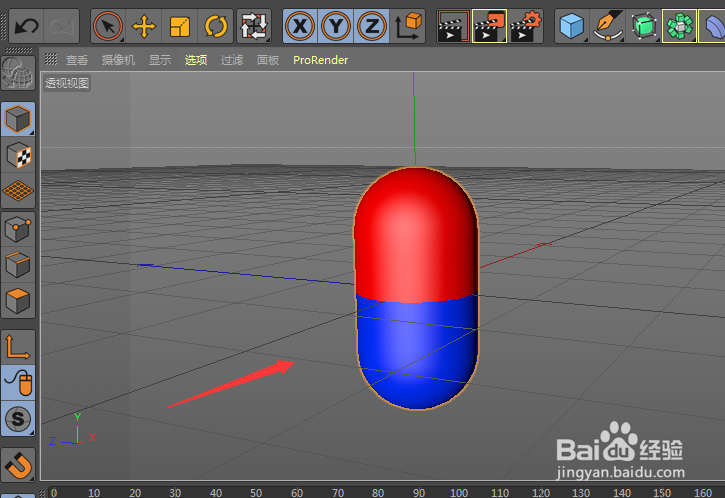This screenshot has height=498, width=725.
Task: Click Enable Axis L-shaped icon
Action: click(18, 347)
